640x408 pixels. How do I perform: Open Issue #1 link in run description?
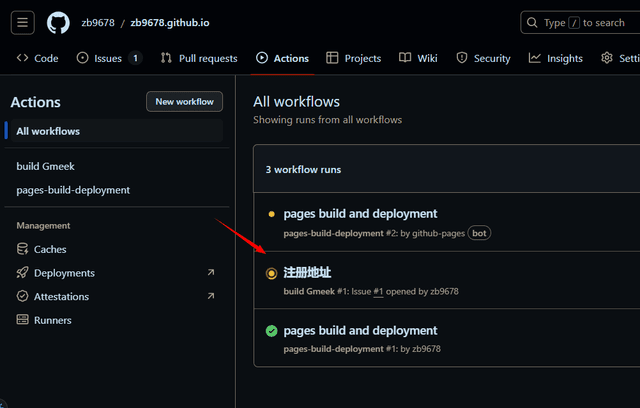(x=378, y=291)
